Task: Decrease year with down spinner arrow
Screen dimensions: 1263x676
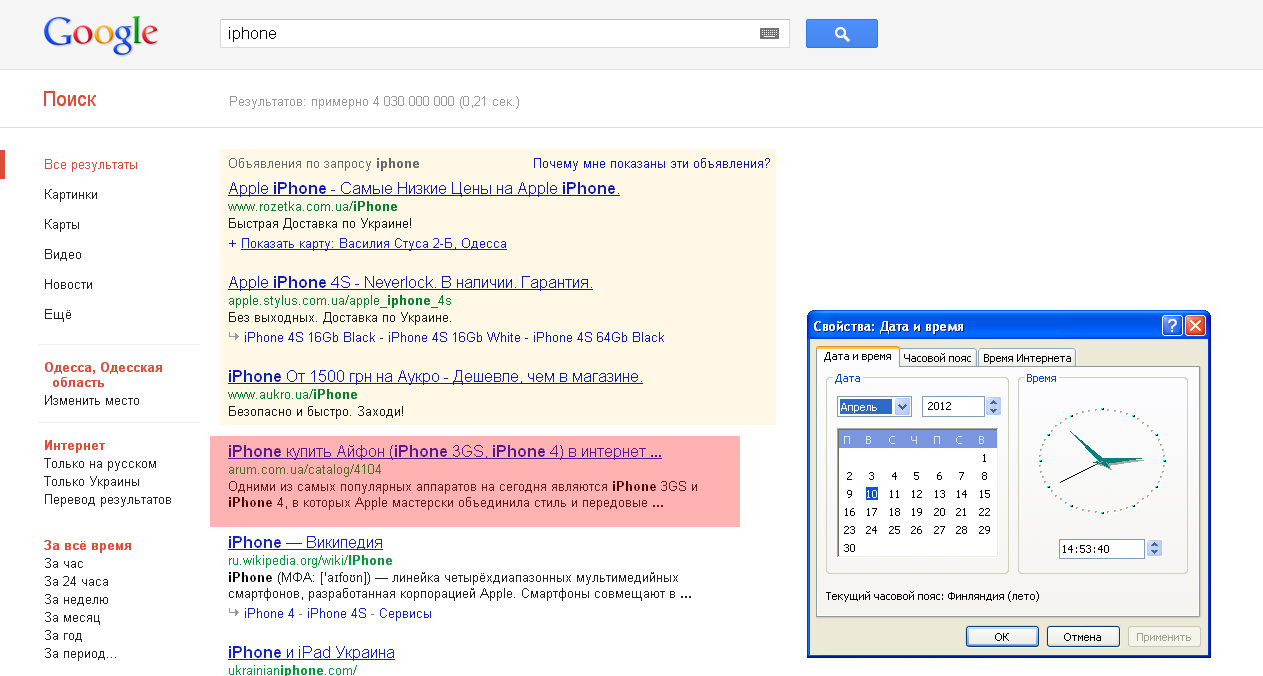Action: pyautogui.click(x=993, y=412)
